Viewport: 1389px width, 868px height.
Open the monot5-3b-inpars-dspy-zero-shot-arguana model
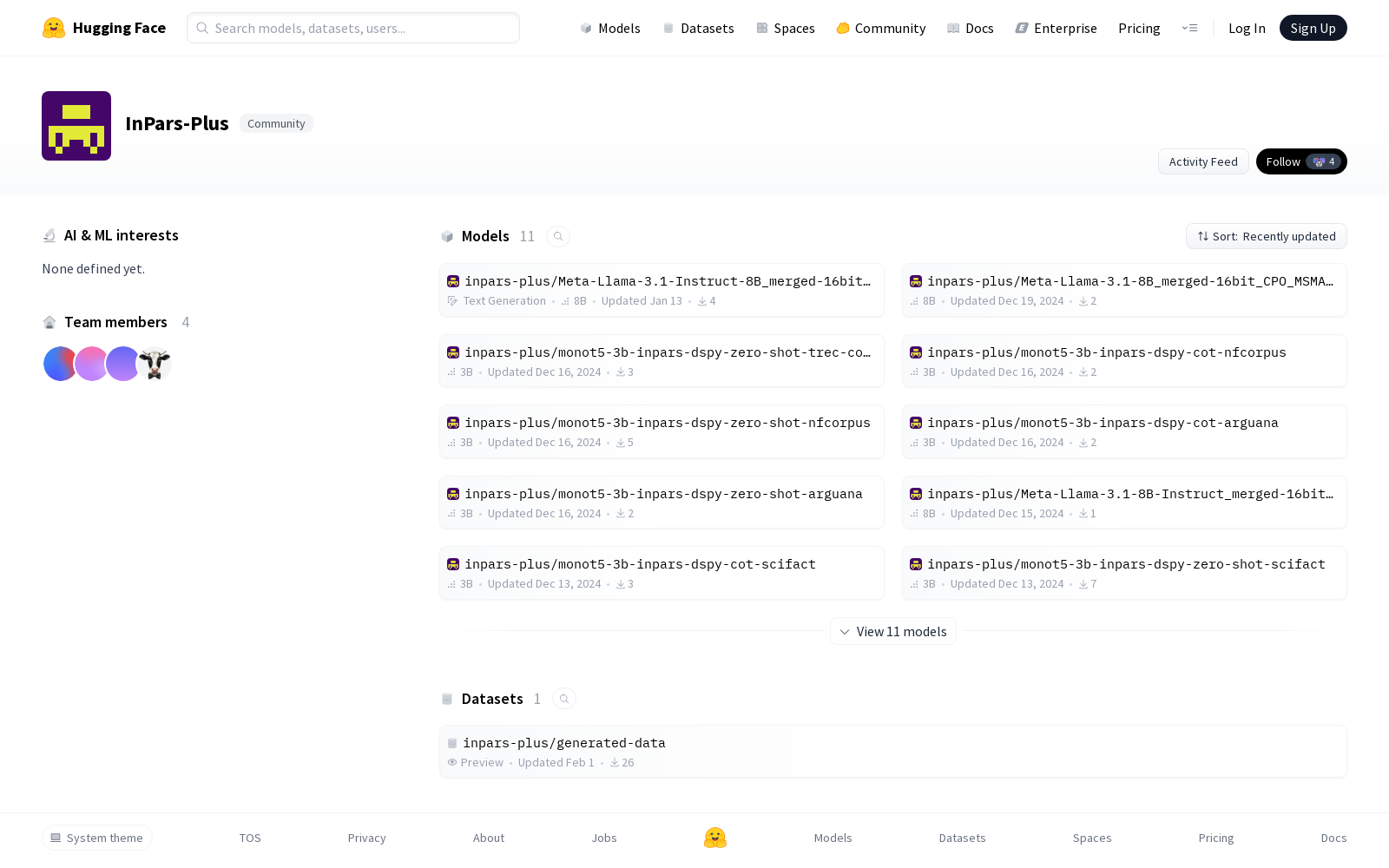tap(662, 503)
